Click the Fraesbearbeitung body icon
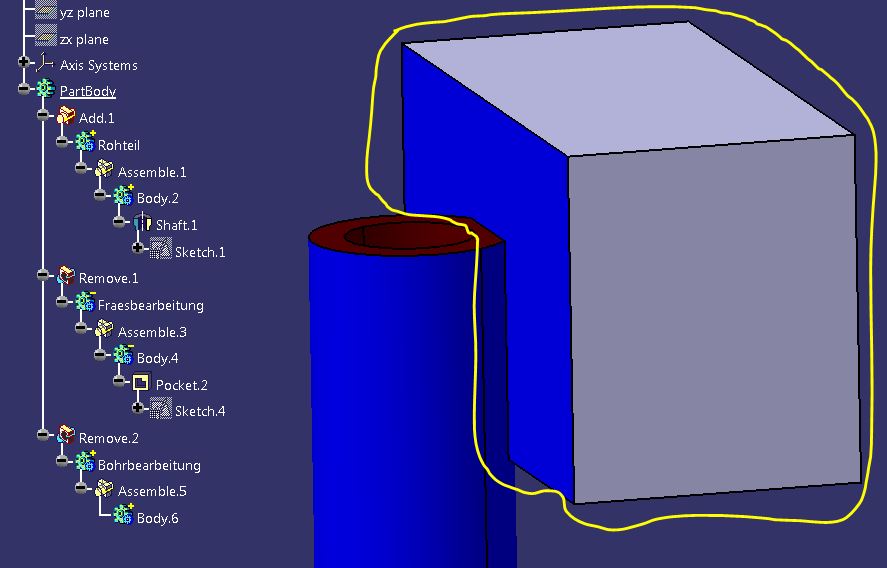Image resolution: width=887 pixels, height=568 pixels. point(85,302)
